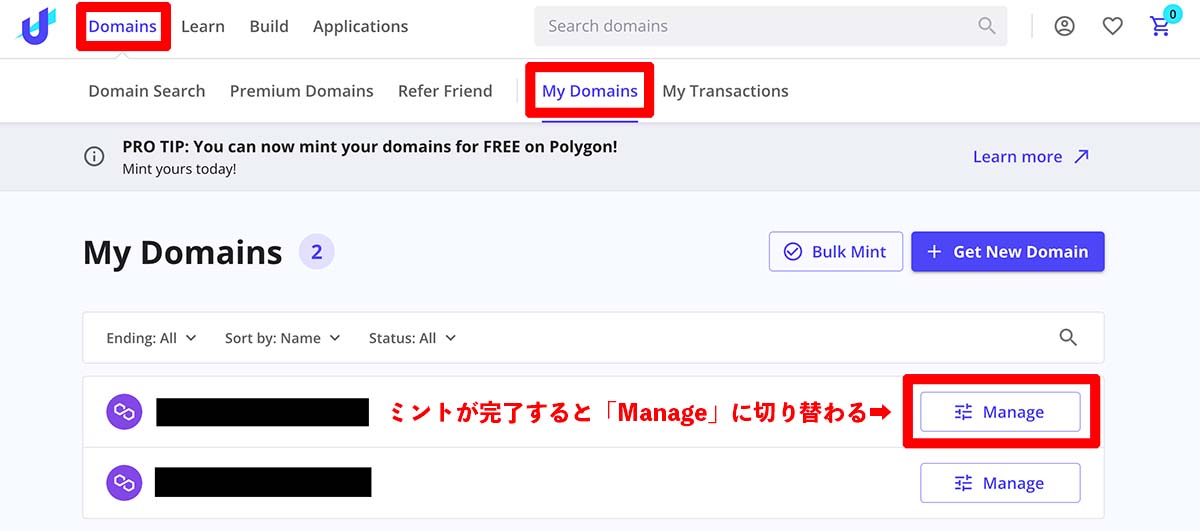This screenshot has height=531, width=1200.
Task: Open the favorites heart icon
Action: [x=1113, y=27]
